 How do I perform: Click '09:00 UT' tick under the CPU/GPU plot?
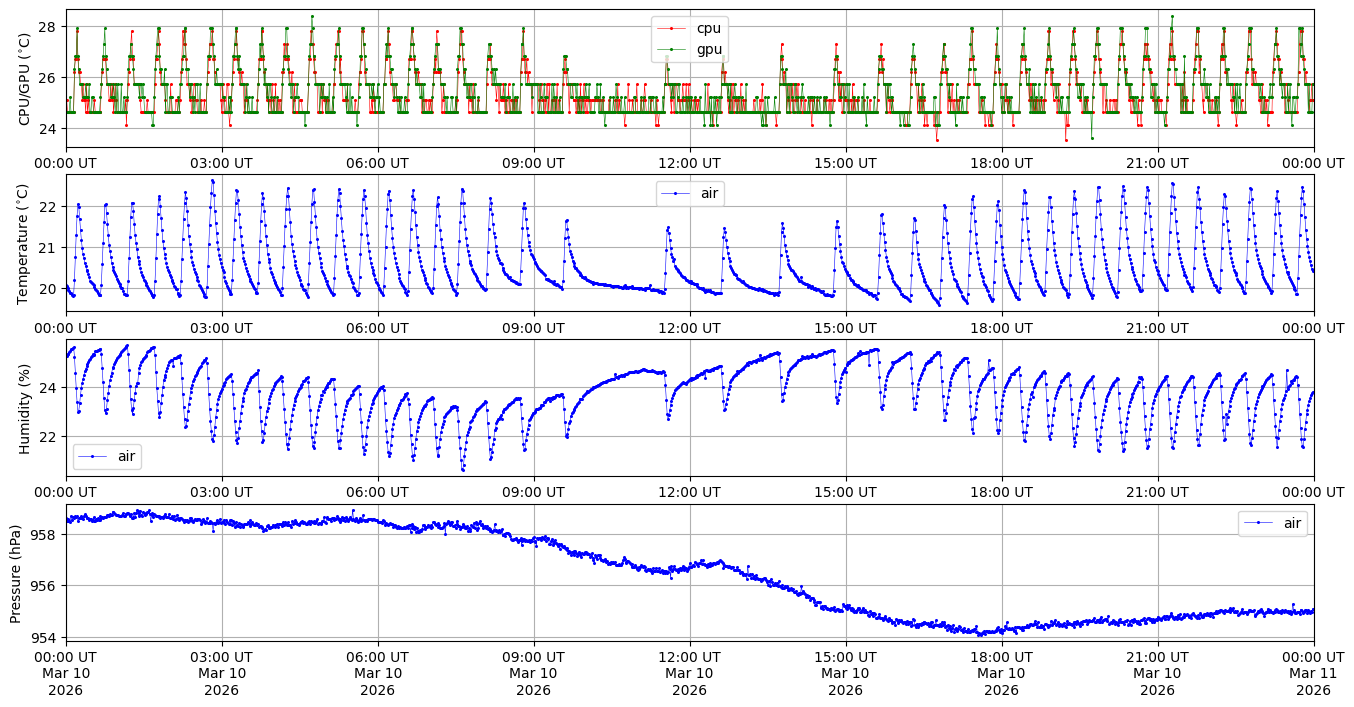click(534, 163)
